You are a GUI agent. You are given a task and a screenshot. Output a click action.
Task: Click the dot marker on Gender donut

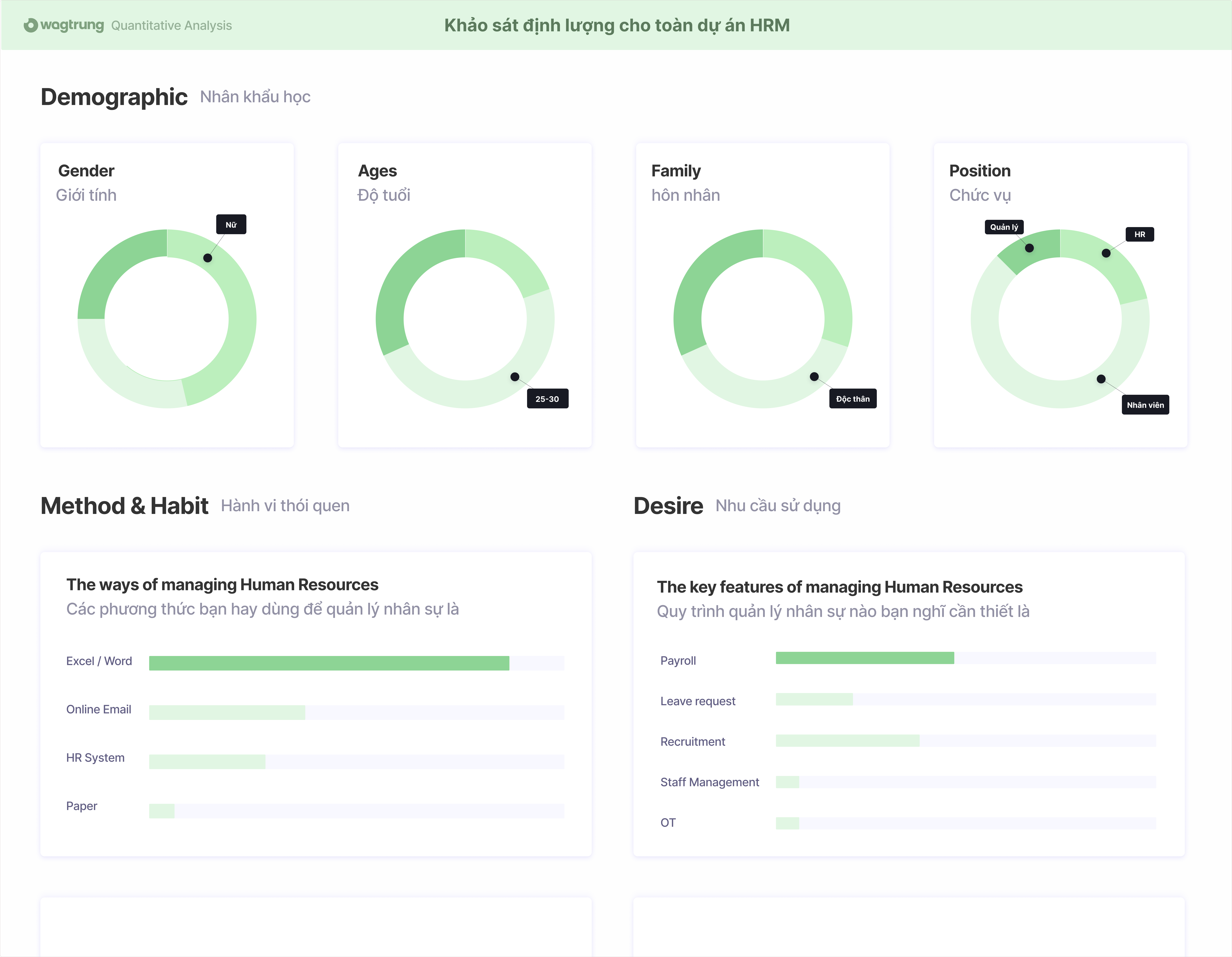tap(208, 258)
